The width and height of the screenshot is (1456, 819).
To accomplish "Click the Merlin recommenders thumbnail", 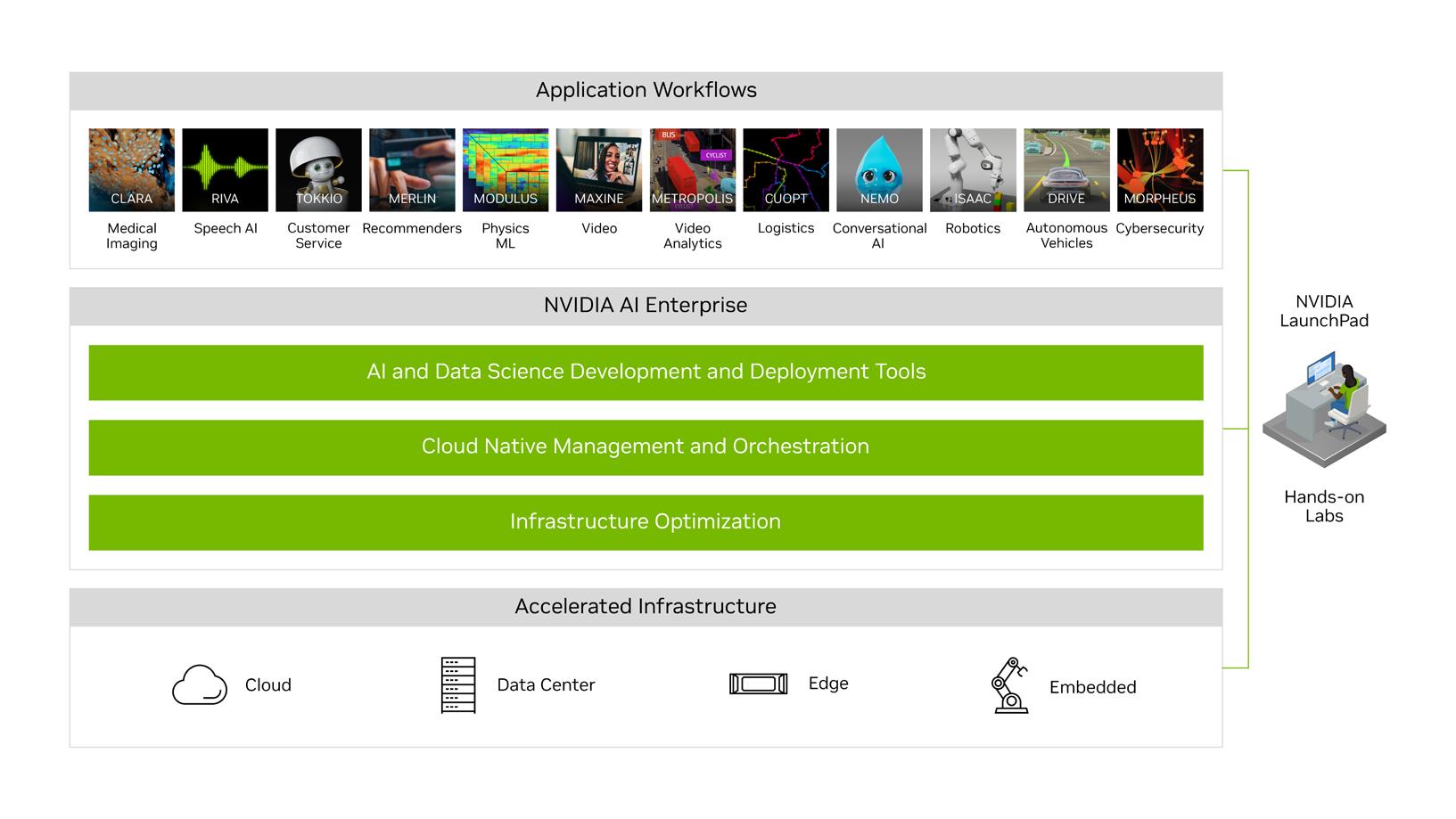I will pyautogui.click(x=412, y=170).
